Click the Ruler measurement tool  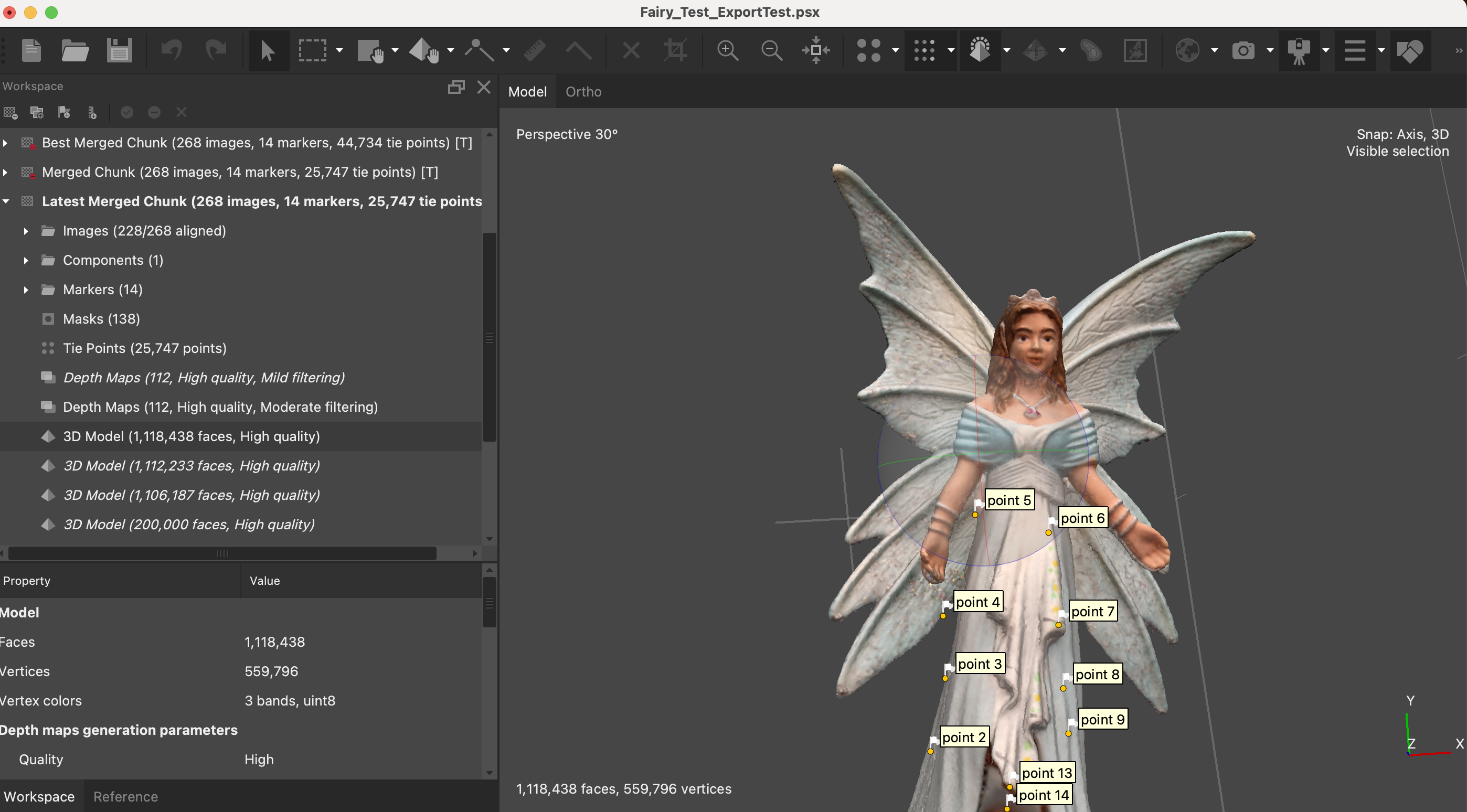point(535,51)
